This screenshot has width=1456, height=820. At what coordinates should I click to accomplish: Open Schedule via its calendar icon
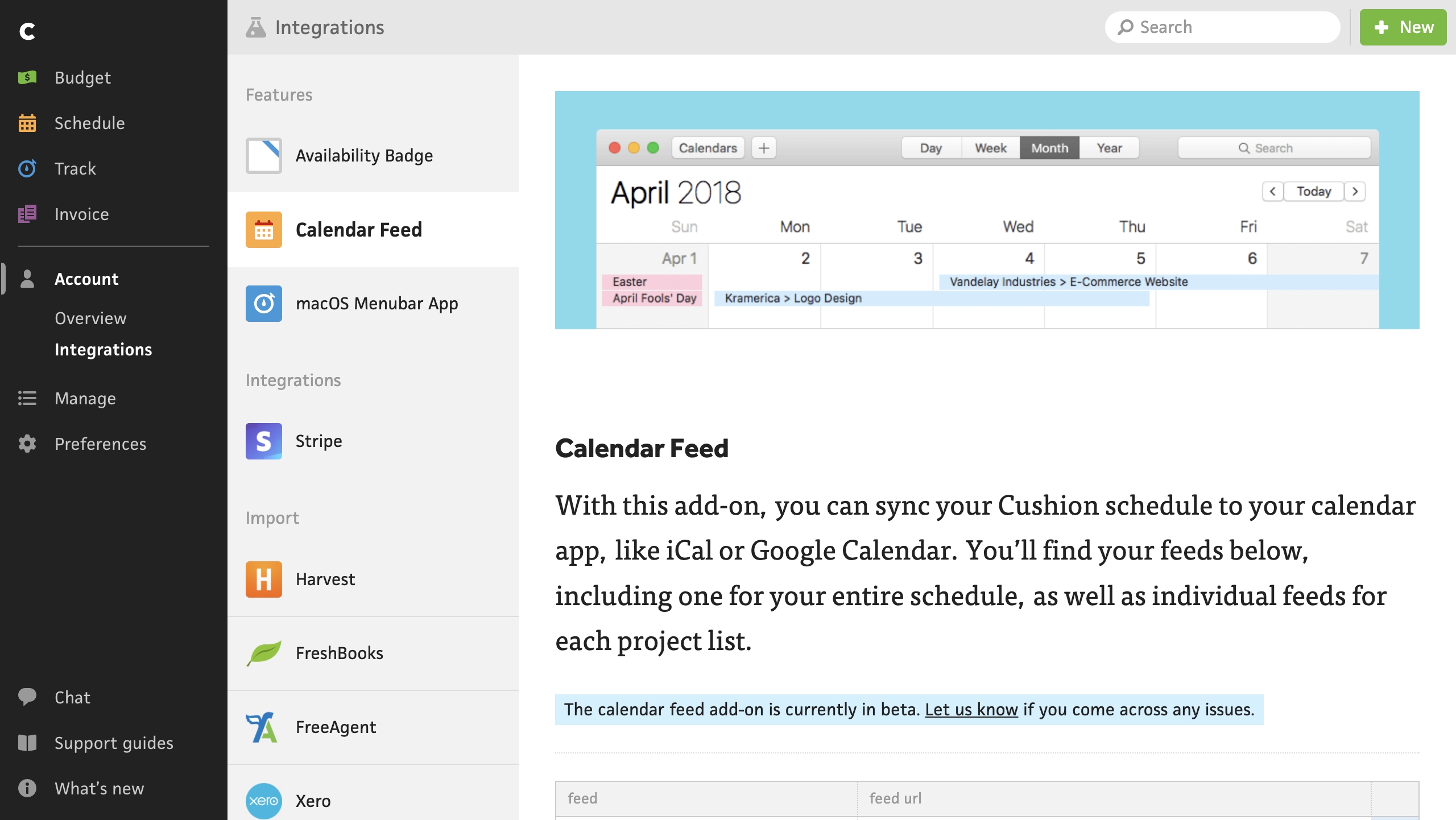tap(27, 123)
